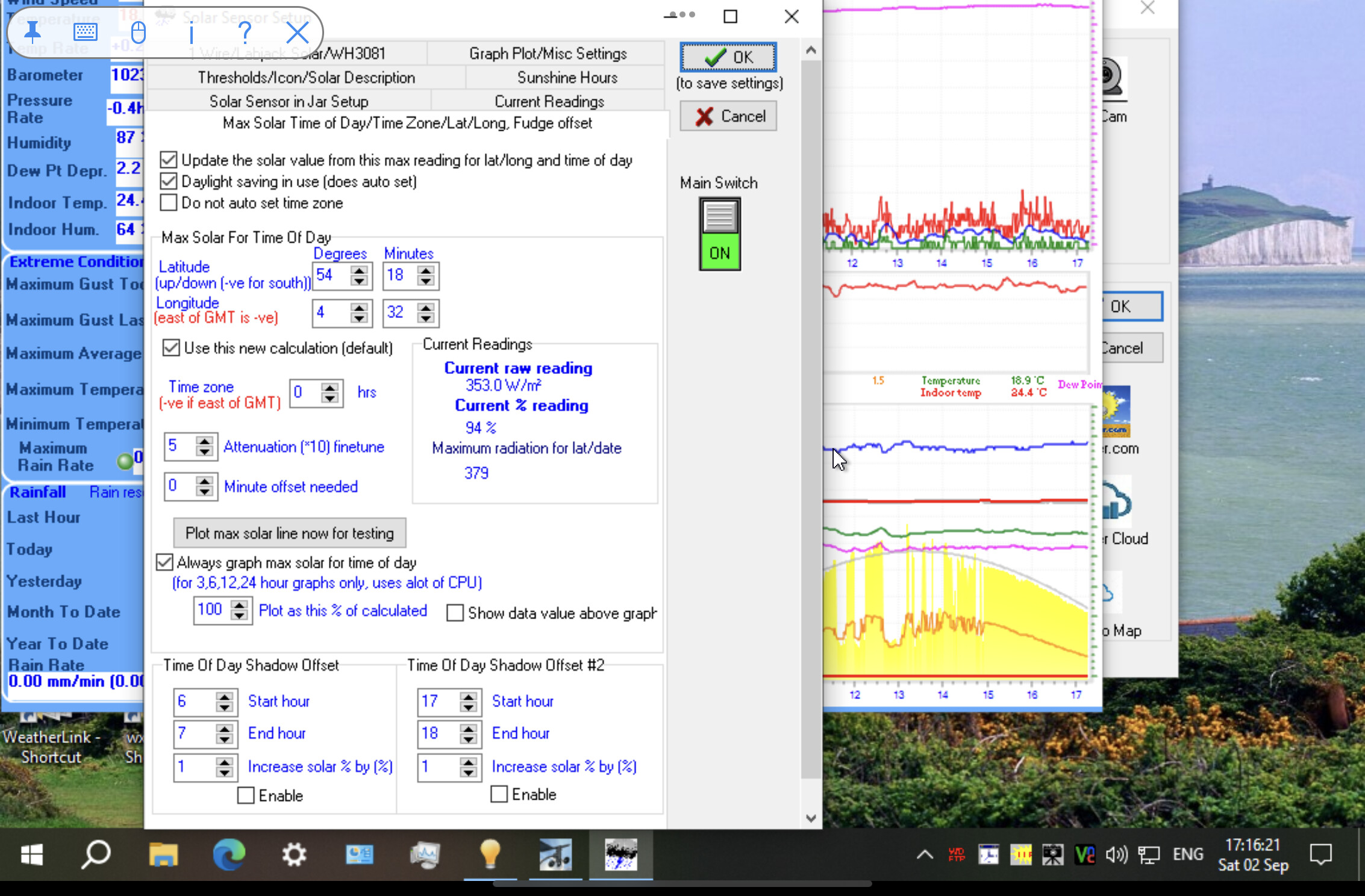Open volume speaker tray icon

click(x=1116, y=854)
